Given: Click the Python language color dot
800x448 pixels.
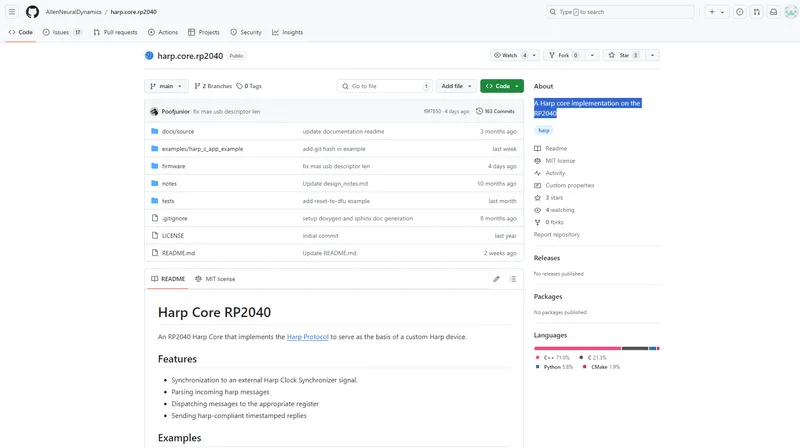Looking at the screenshot, I should point(537,367).
